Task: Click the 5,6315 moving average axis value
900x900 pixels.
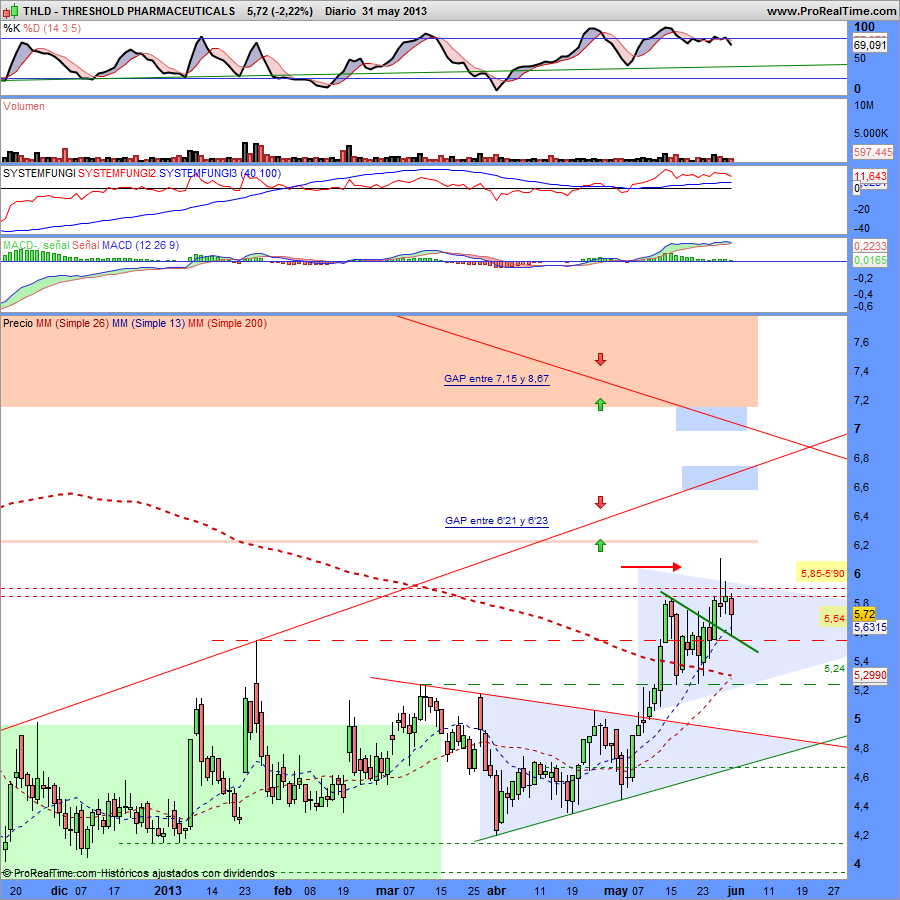Action: coord(870,627)
